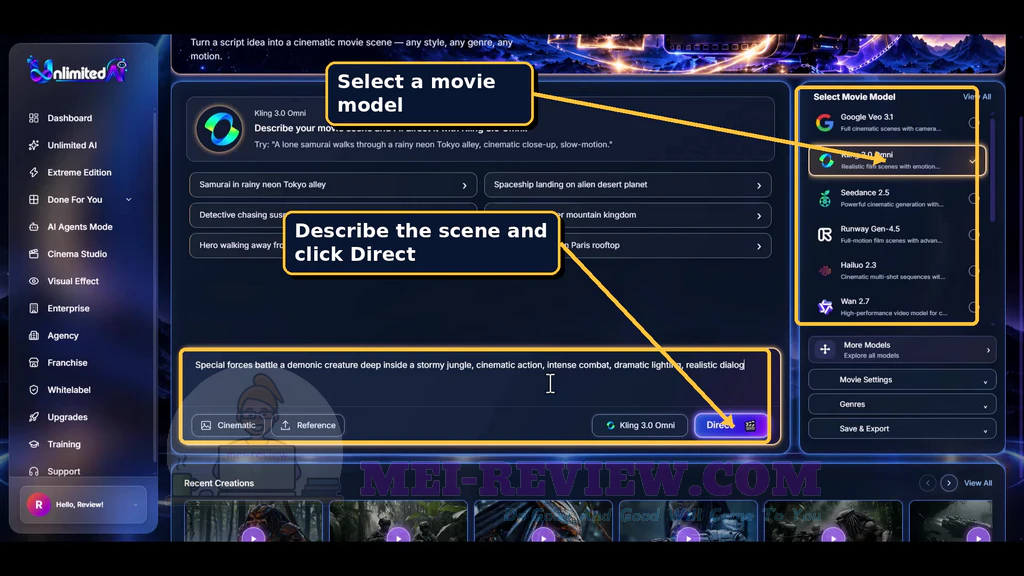Screen dimensions: 1024x576
Task: Click the Done For You grid icon
Action: click(34, 199)
